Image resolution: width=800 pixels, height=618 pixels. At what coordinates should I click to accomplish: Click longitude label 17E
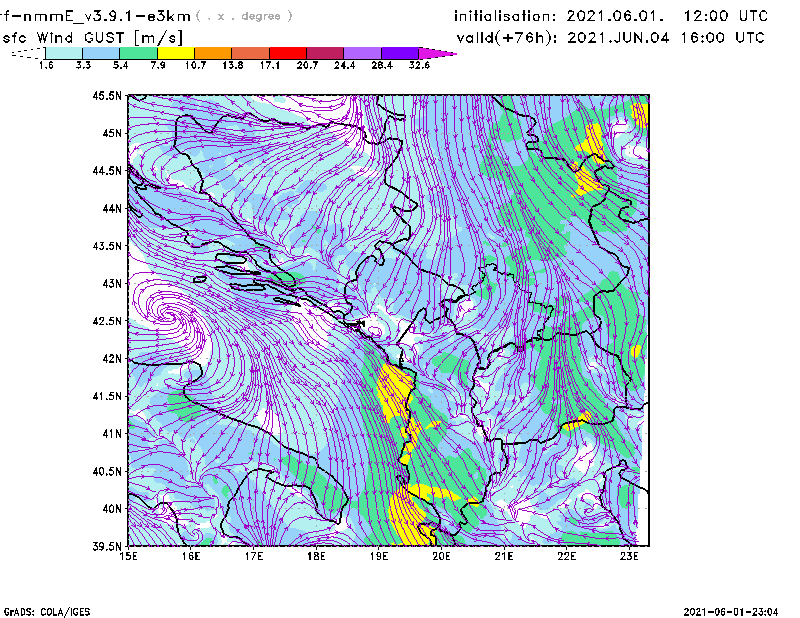click(x=254, y=556)
